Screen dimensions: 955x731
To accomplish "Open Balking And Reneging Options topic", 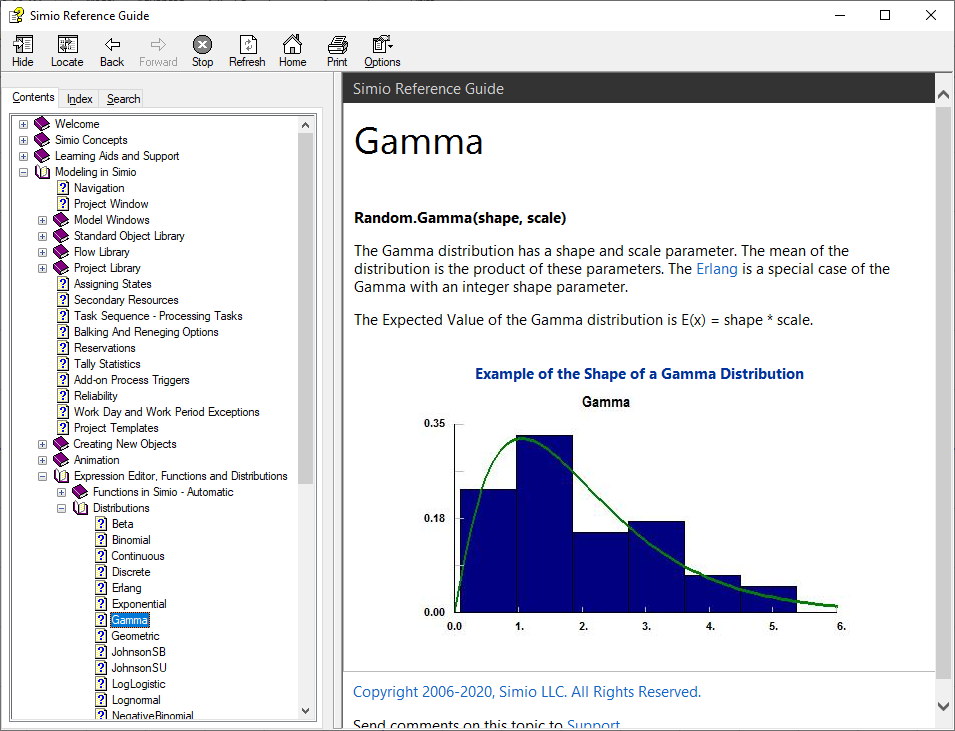I will pos(146,332).
